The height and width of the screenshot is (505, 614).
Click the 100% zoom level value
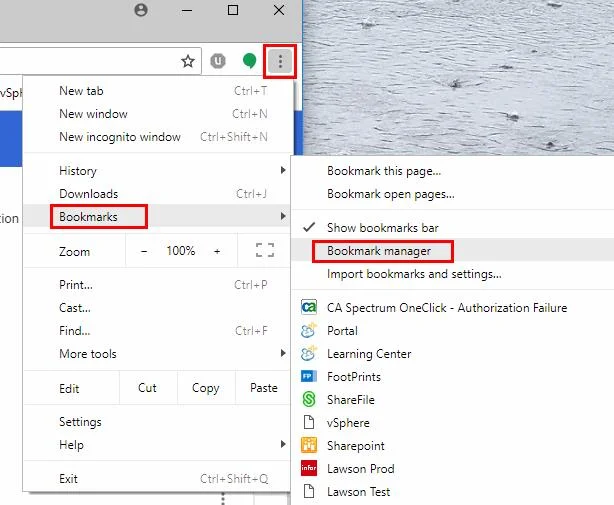tap(181, 251)
